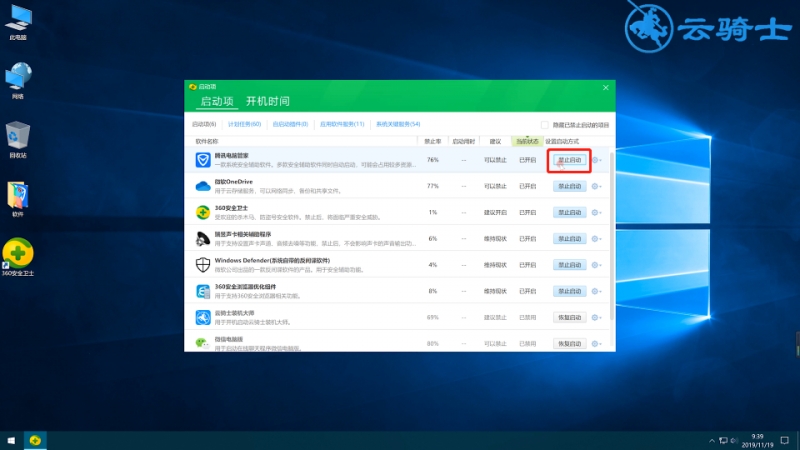Screen dimensions: 800x450
Task: Click 禁止启动 for 微软OneDrive
Action: 569,186
